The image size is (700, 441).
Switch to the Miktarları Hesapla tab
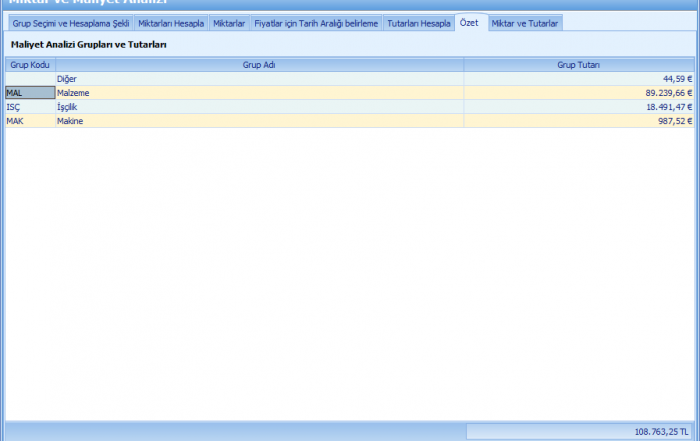click(x=170, y=23)
